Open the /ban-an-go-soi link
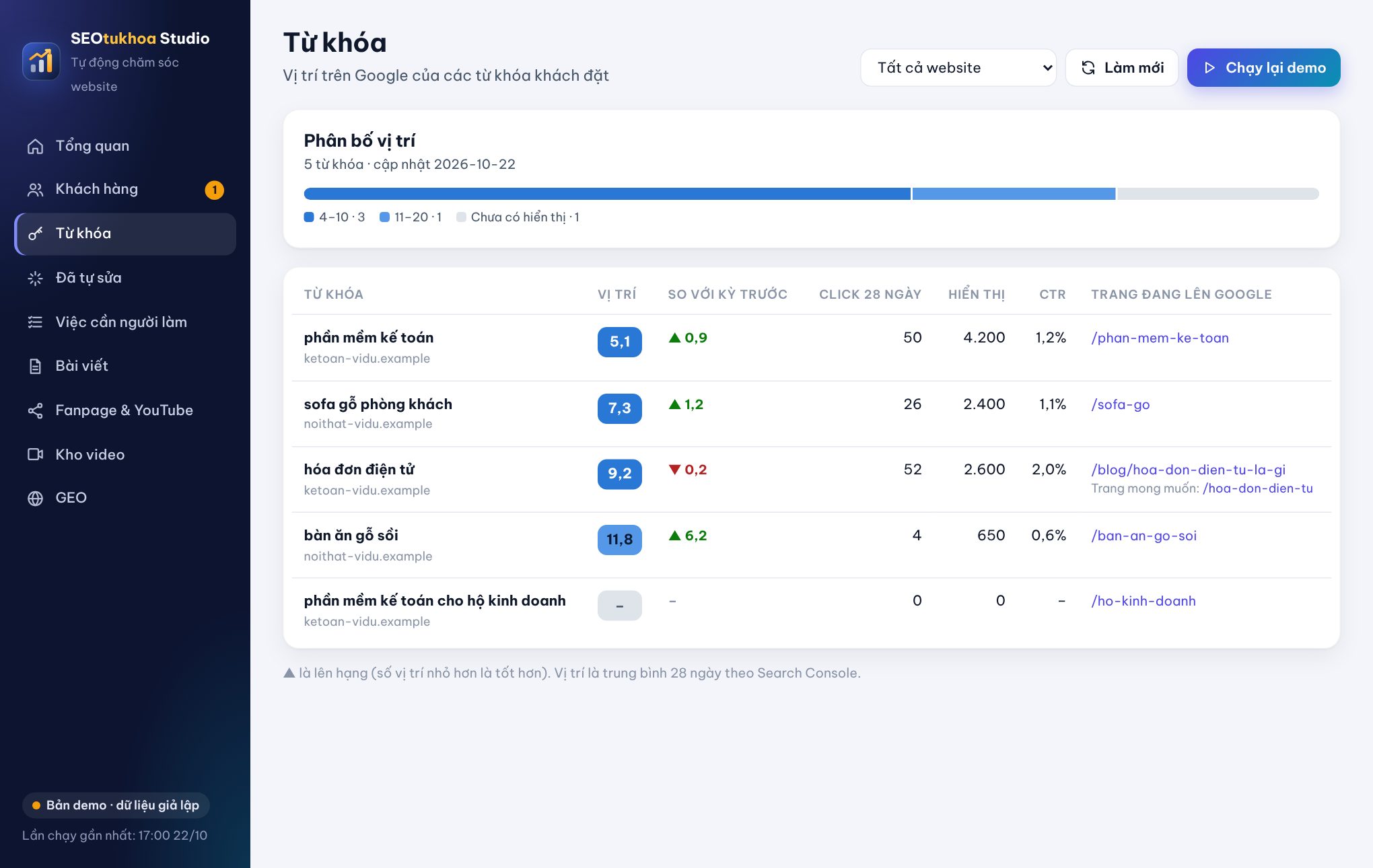The width and height of the screenshot is (1373, 868). (x=1143, y=536)
